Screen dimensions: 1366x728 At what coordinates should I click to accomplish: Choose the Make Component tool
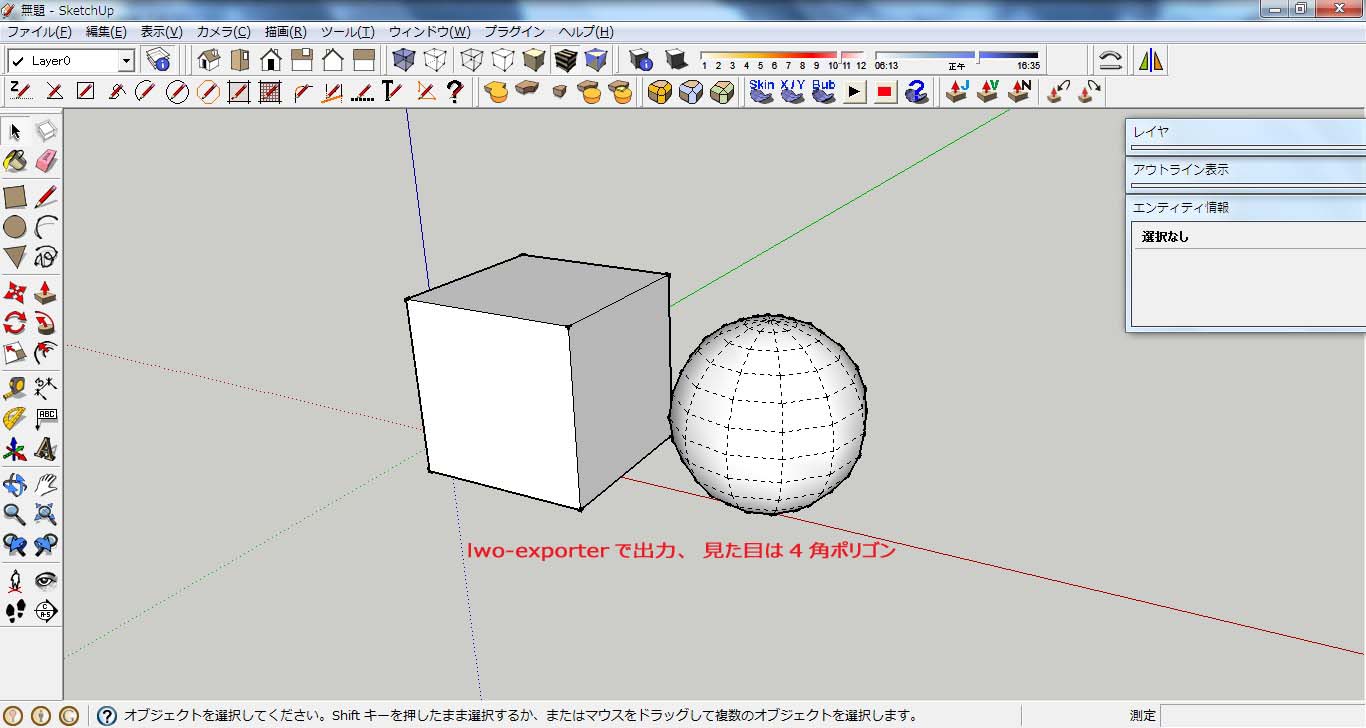click(x=46, y=131)
